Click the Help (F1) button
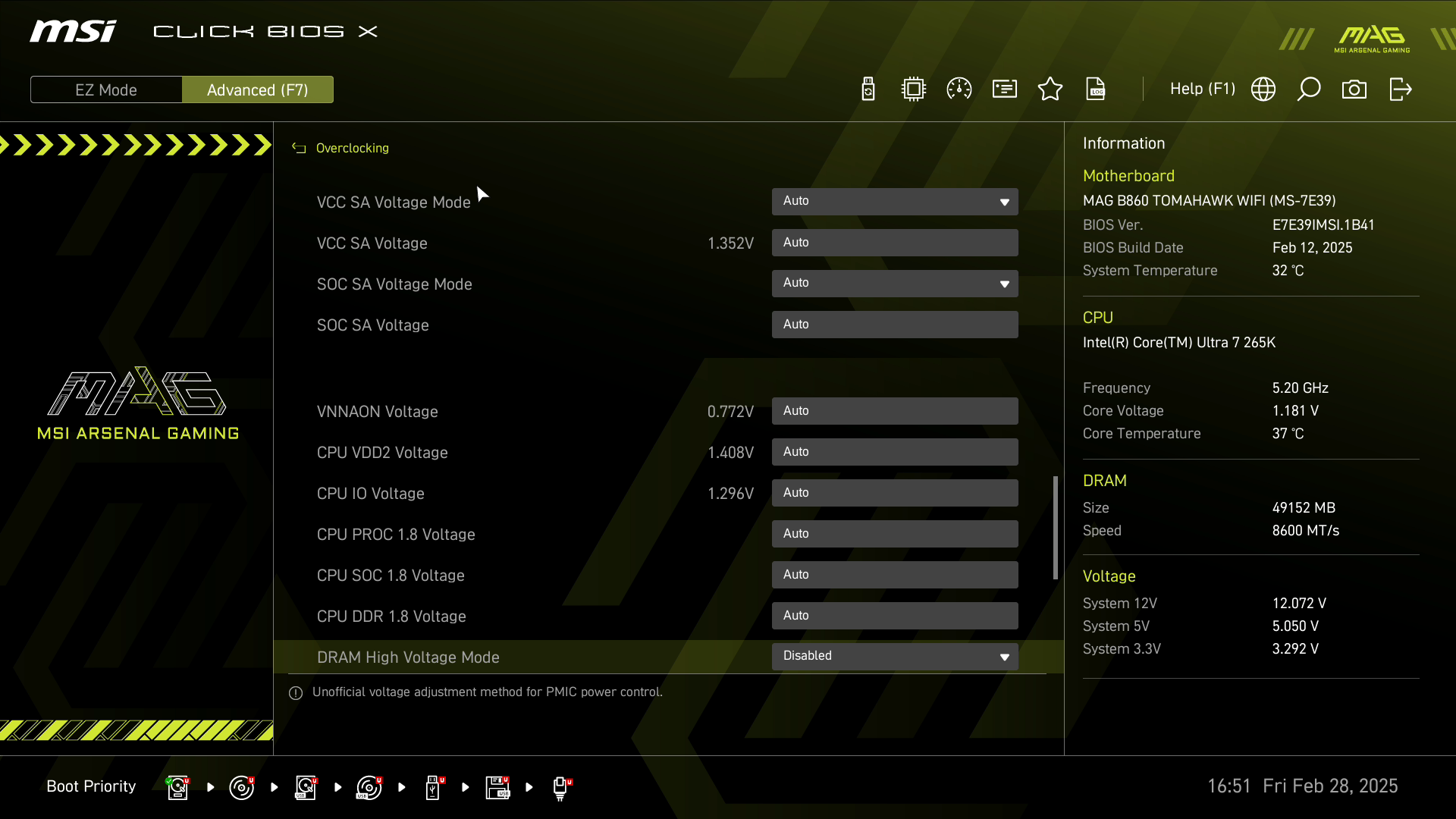Viewport: 1456px width, 819px height. click(x=1203, y=89)
